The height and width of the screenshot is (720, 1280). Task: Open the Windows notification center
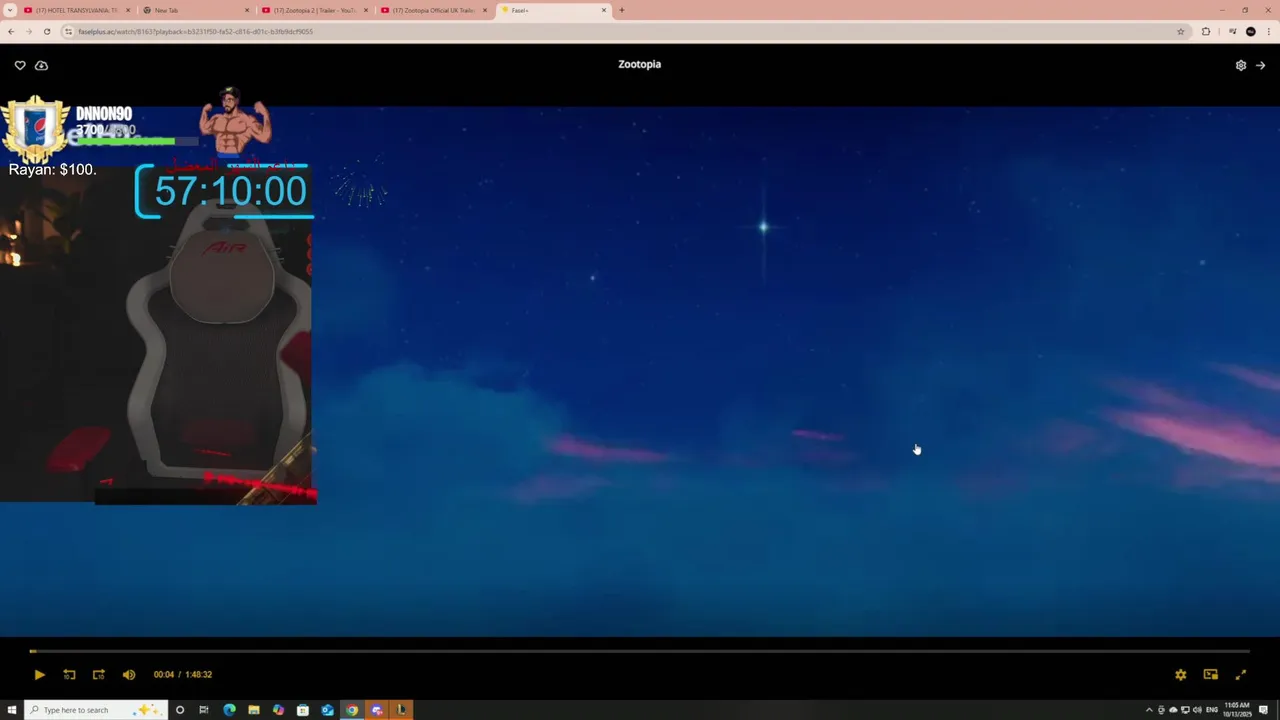[1264, 710]
